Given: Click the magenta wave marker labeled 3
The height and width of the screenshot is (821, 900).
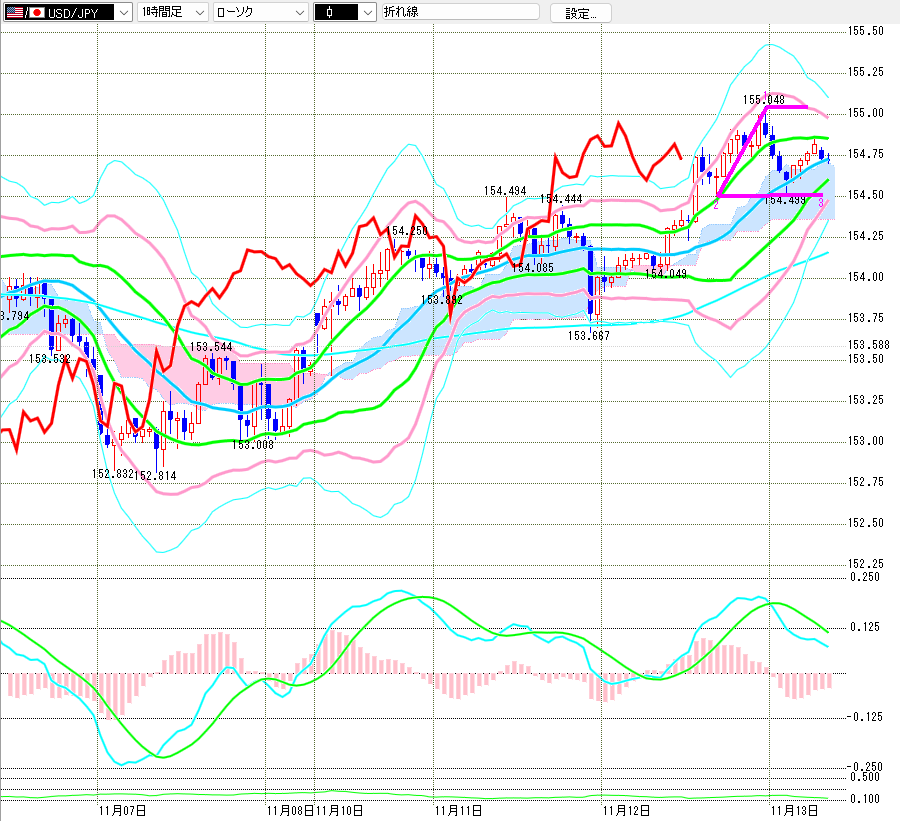Looking at the screenshot, I should 821,204.
